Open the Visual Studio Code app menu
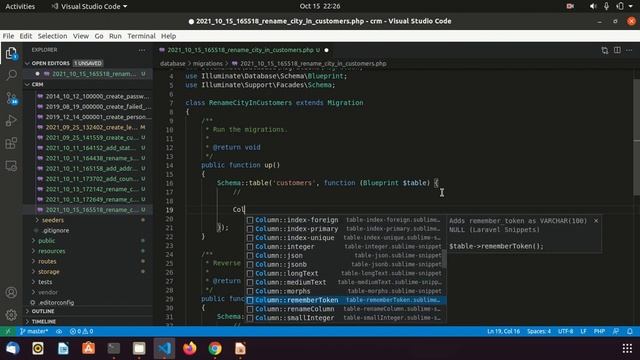This screenshot has height=360, width=640. click(89, 6)
